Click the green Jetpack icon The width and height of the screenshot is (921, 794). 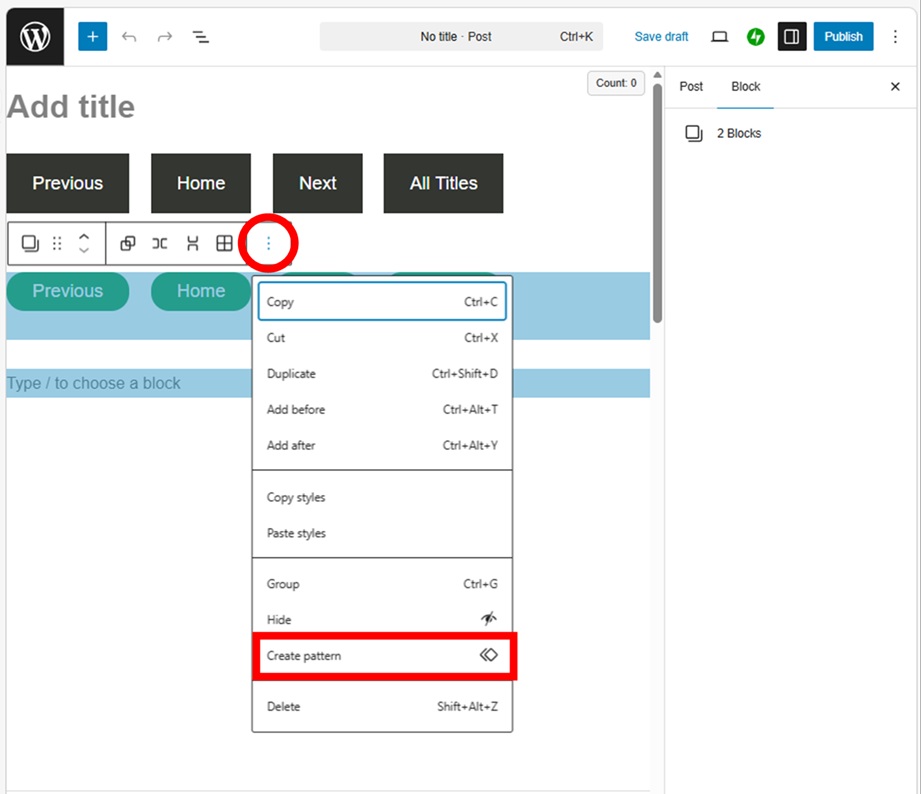(x=756, y=37)
